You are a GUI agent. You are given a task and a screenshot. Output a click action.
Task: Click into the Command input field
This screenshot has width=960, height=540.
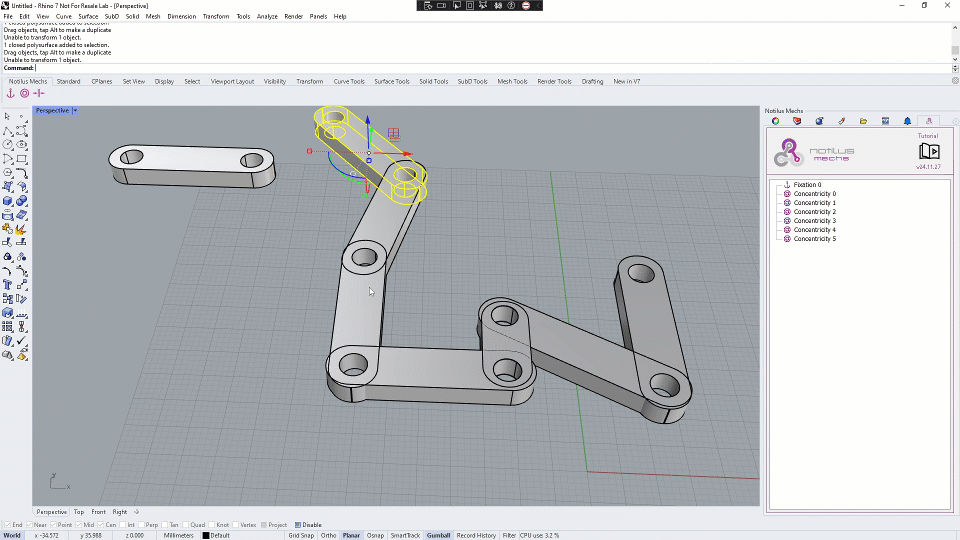(x=493, y=68)
